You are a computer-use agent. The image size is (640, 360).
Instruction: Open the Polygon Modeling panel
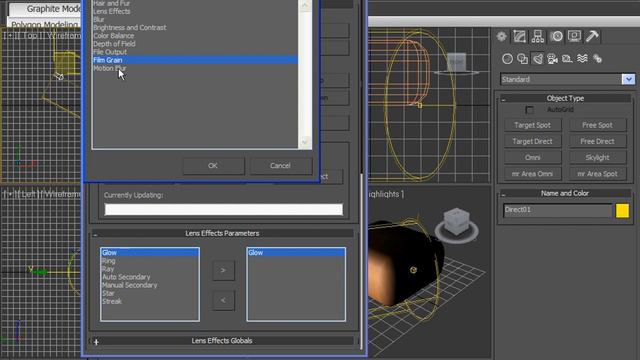tap(44, 24)
